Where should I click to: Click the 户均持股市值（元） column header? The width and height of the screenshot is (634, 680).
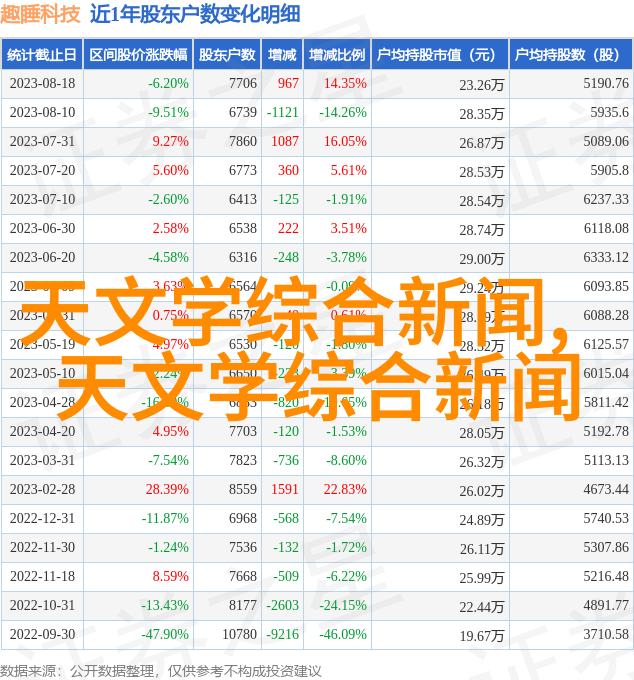pyautogui.click(x=439, y=55)
